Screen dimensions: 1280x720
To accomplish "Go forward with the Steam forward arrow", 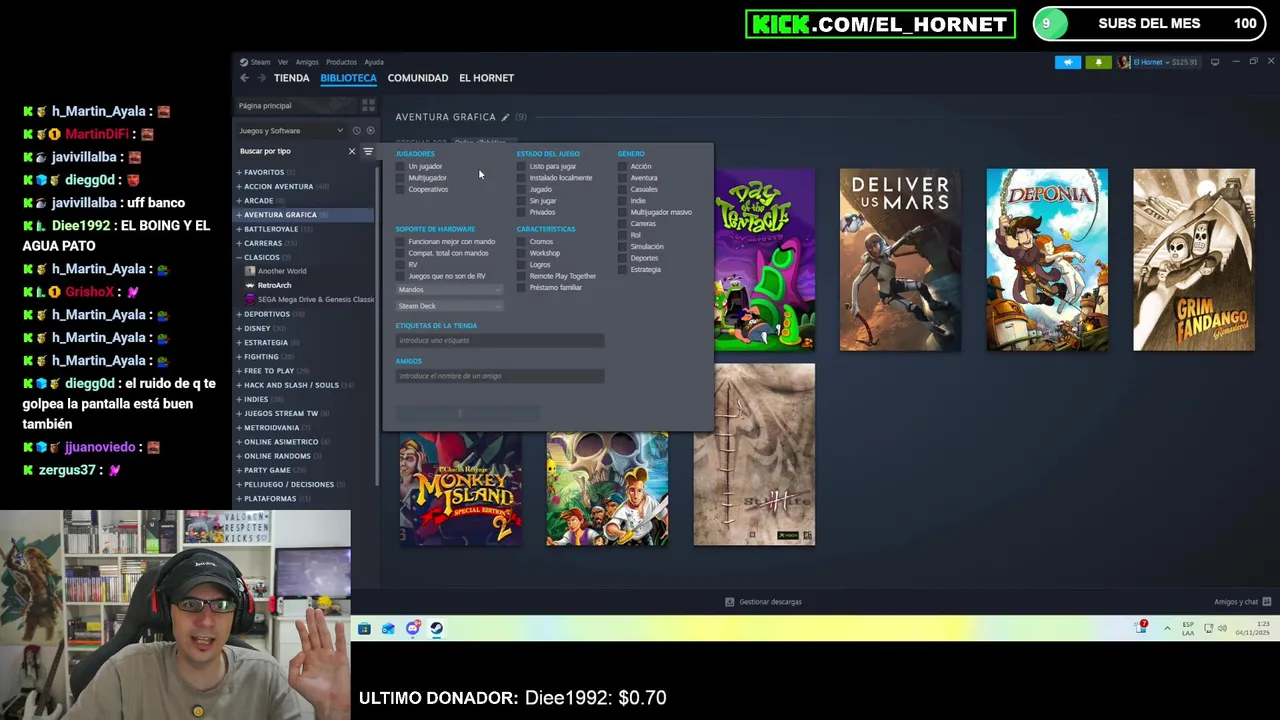I will 262,78.
